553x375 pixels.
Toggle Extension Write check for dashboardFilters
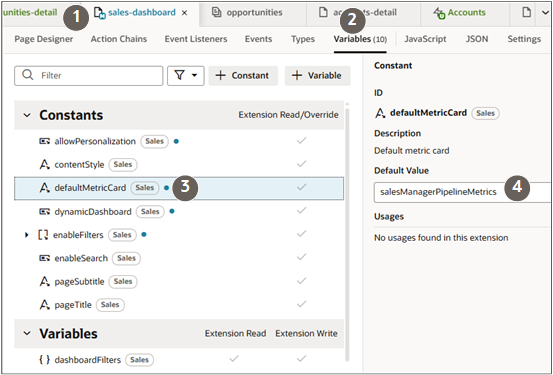tap(301, 359)
